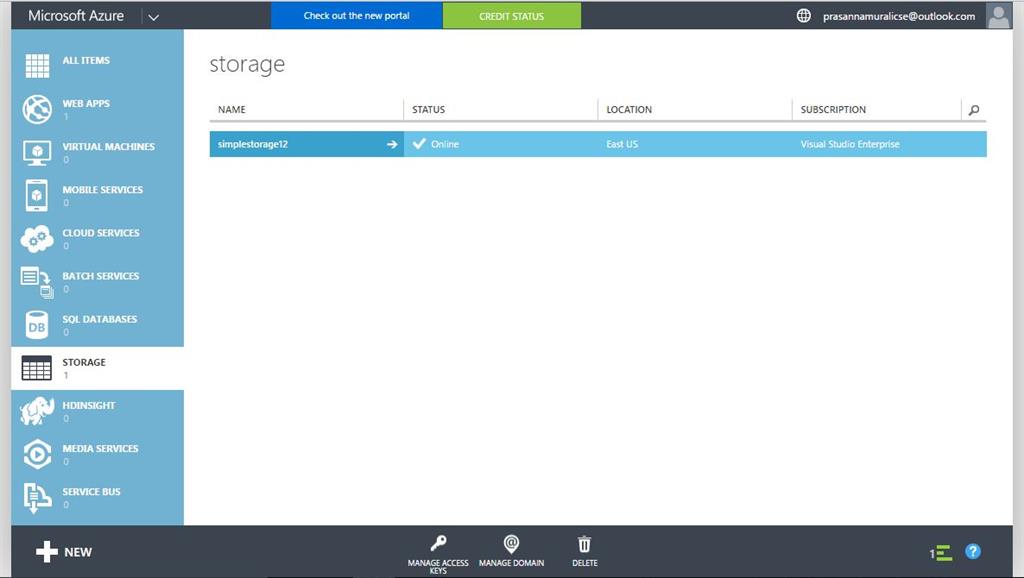This screenshot has height=578, width=1024.
Task: Sort the table by STATUS column
Action: click(428, 110)
